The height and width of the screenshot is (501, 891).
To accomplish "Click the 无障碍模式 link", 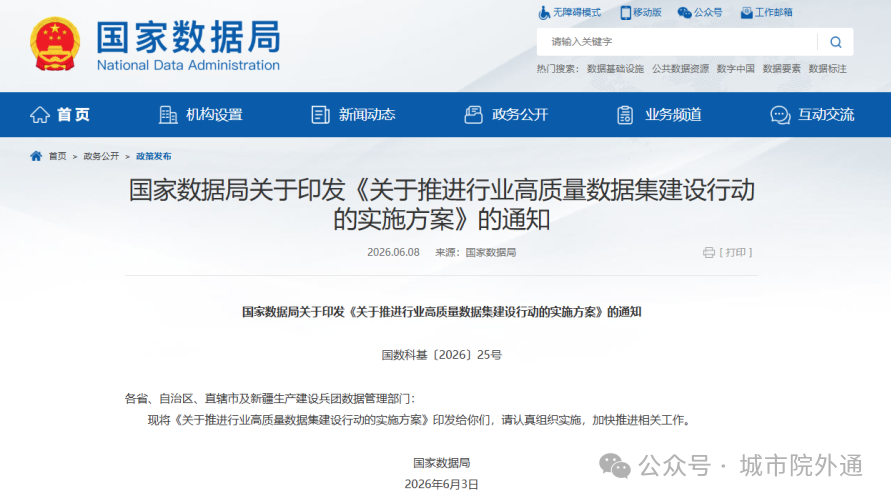I will point(577,12).
